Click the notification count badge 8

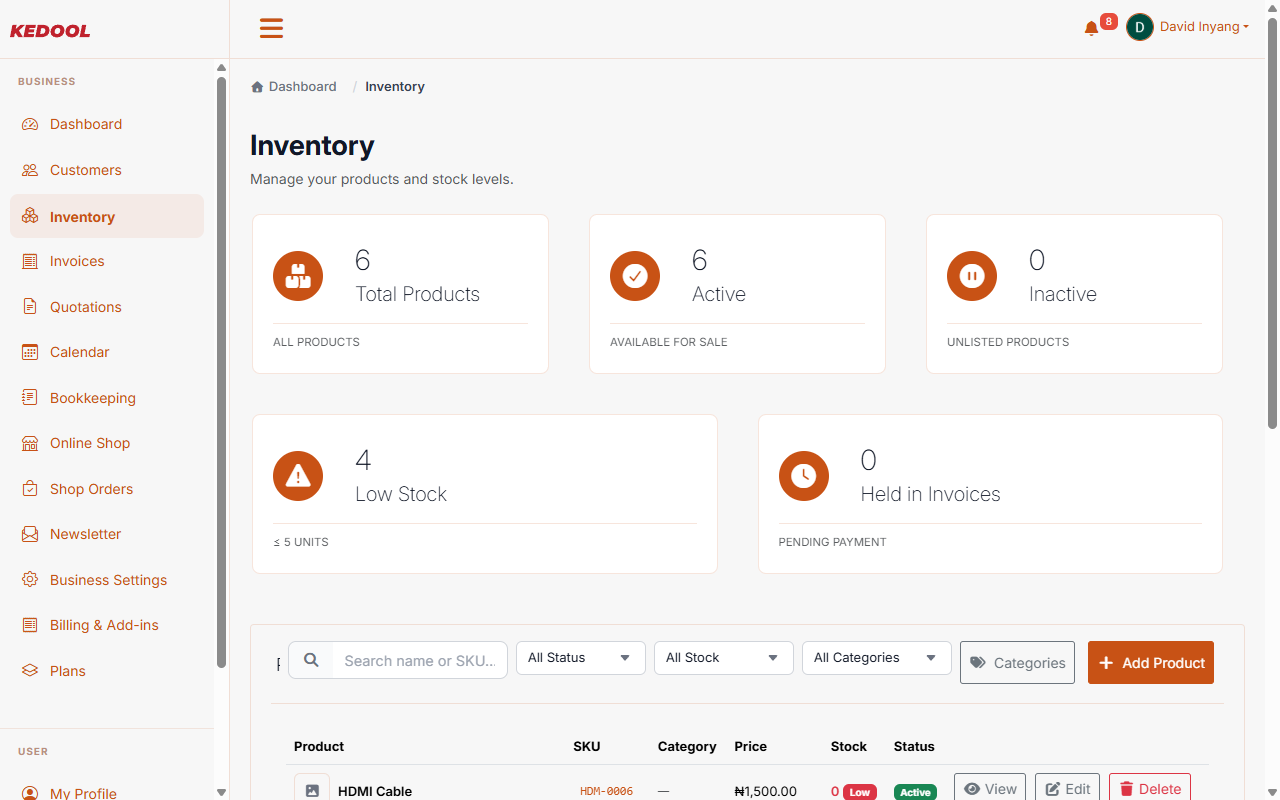click(1108, 21)
